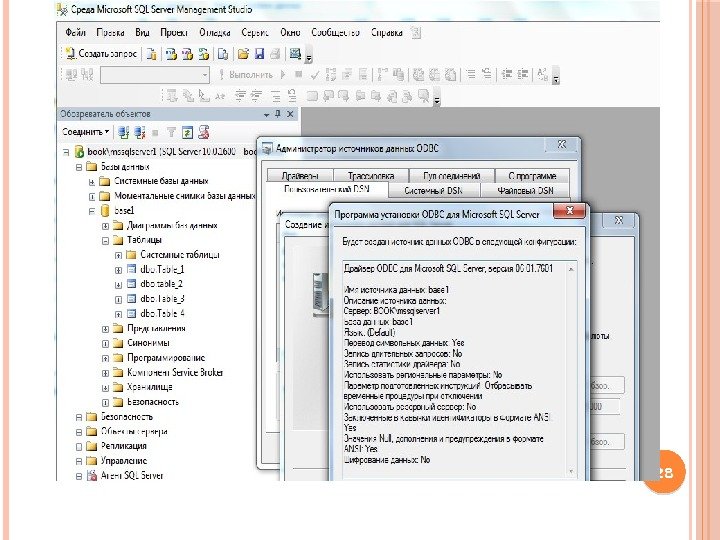Image resolution: width=720 pixels, height=540 pixels.
Task: Click the Open File folder icon
Action: (243, 54)
